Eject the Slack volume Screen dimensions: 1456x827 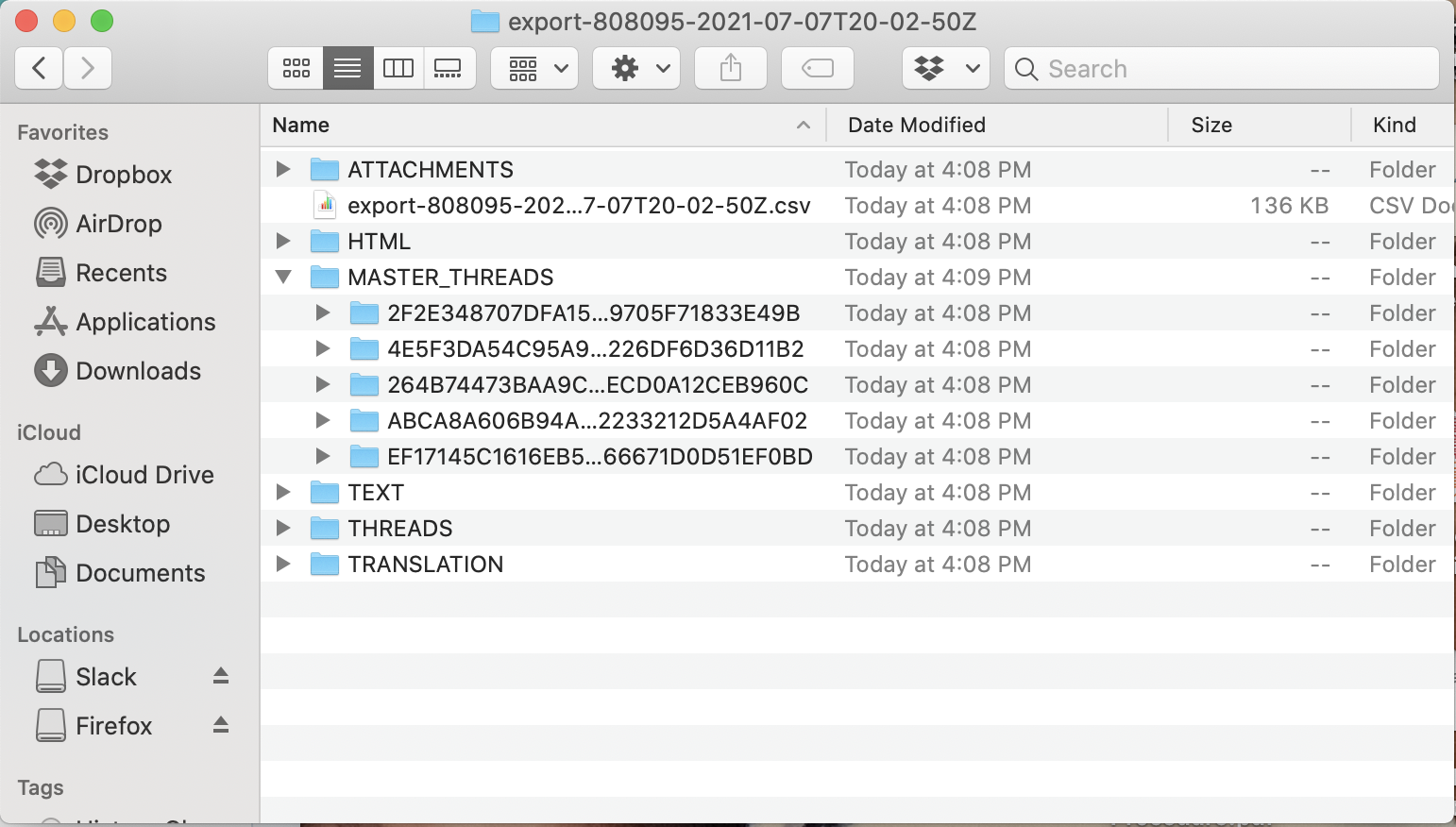221,676
